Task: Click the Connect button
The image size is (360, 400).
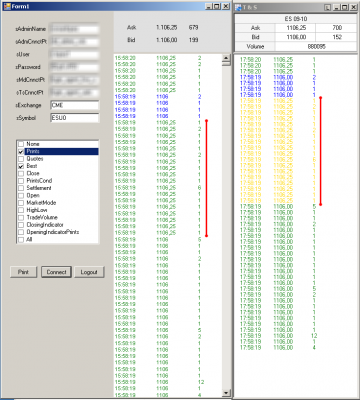Action: point(56,272)
